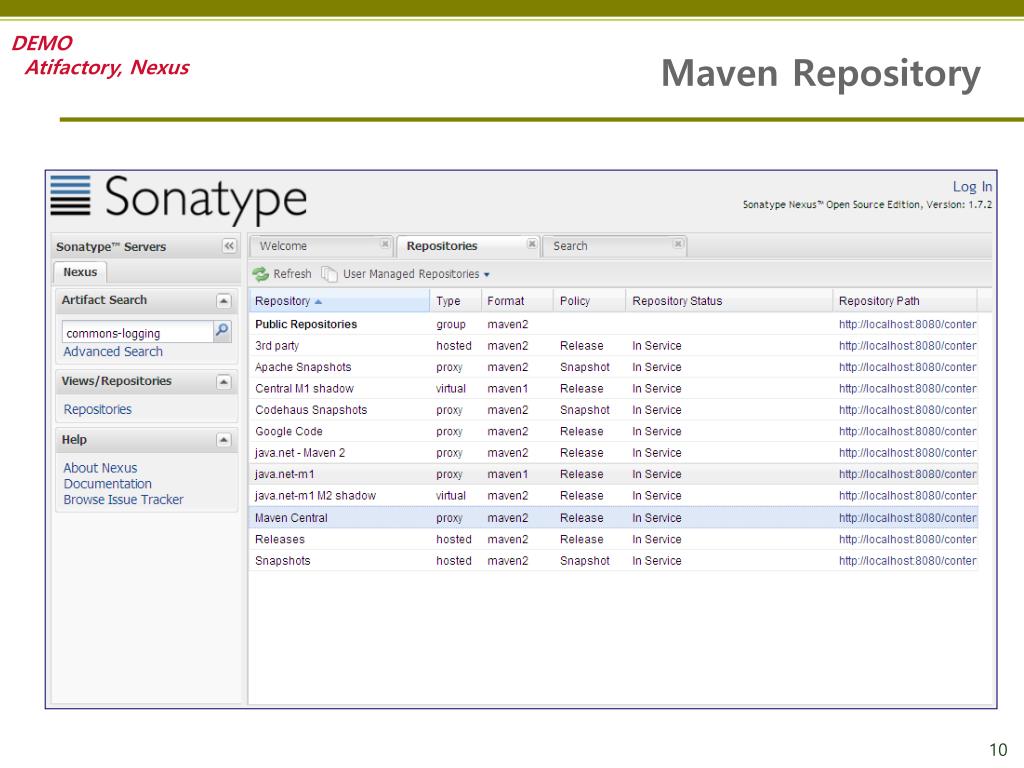
Task: Click the Refresh button label
Action: [x=292, y=274]
